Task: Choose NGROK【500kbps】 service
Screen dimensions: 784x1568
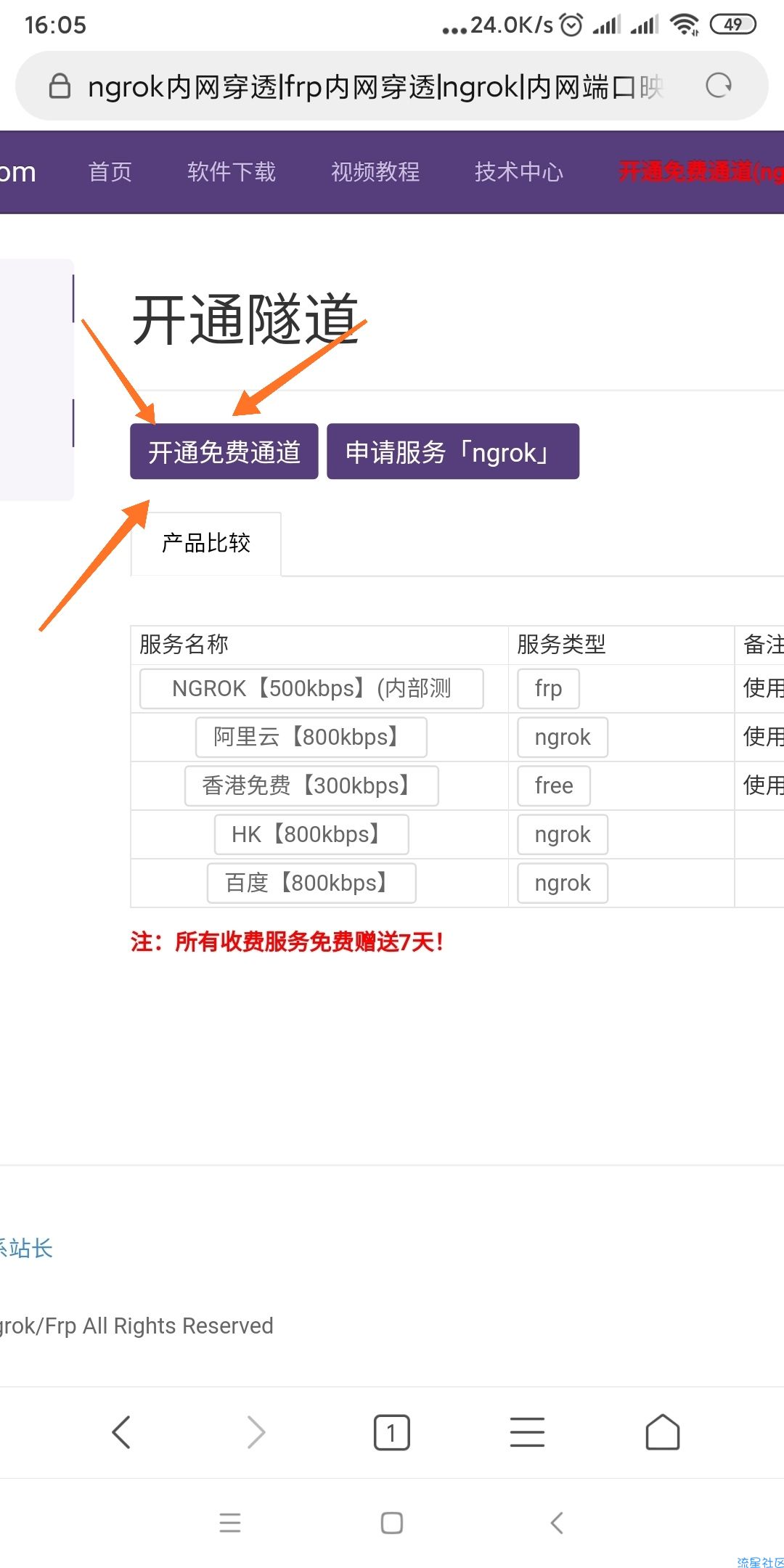Action: click(x=311, y=688)
